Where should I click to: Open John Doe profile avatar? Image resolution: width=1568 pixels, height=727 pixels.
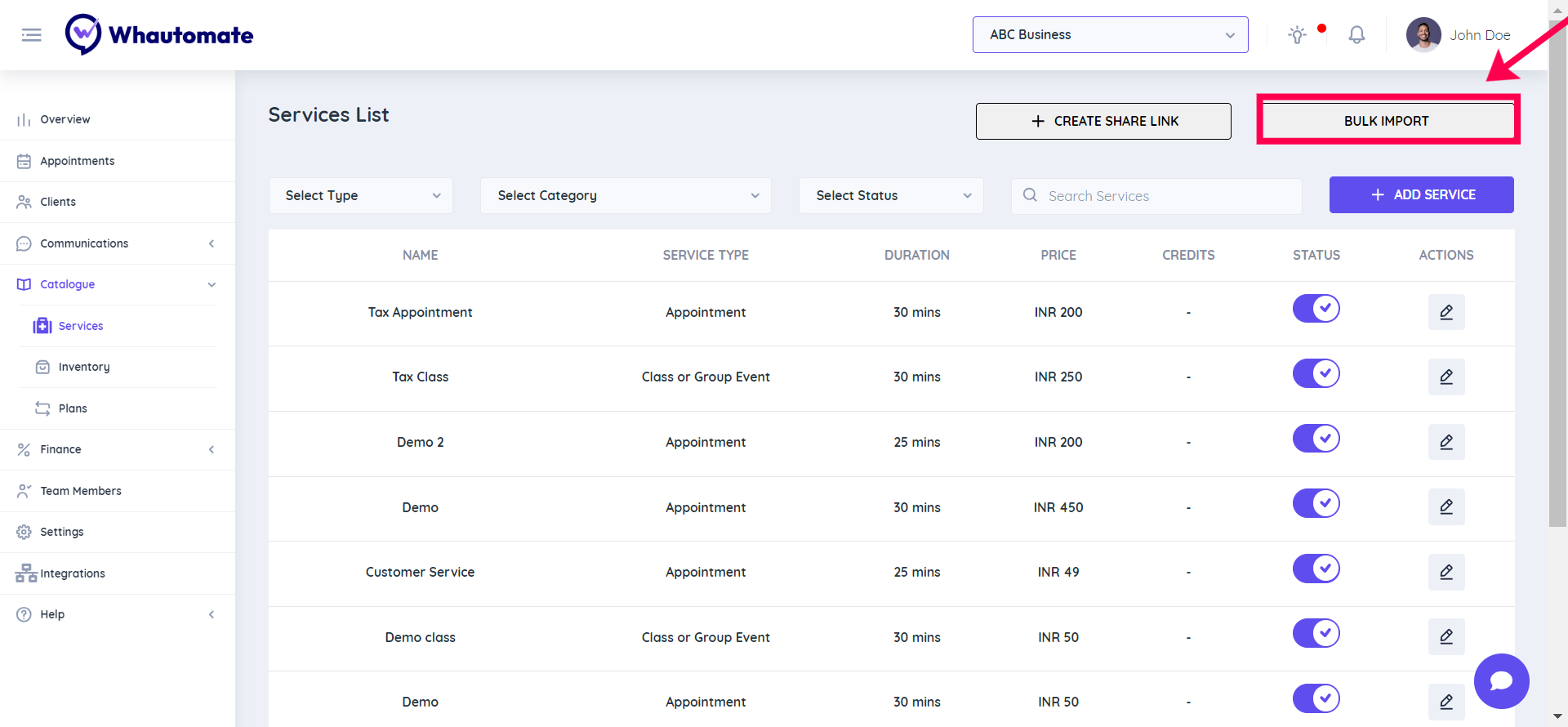pos(1423,35)
